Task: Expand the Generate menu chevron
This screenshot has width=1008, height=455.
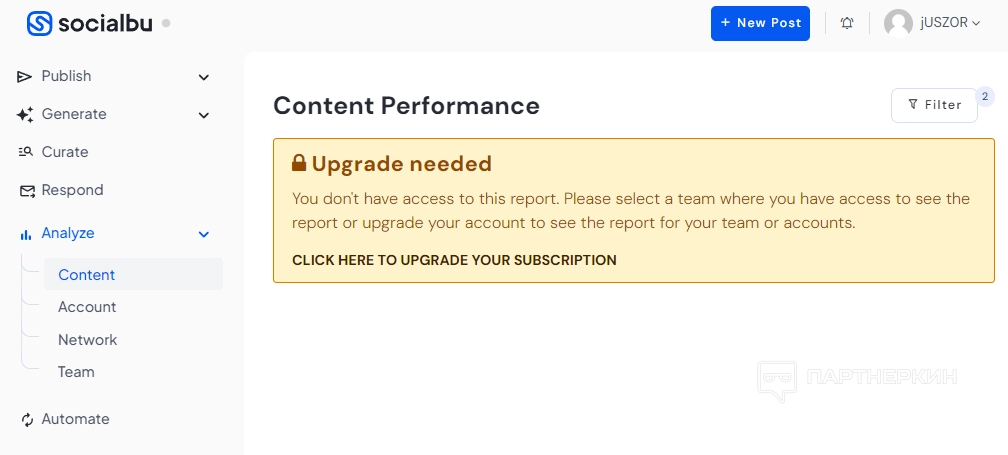Action: tap(204, 115)
